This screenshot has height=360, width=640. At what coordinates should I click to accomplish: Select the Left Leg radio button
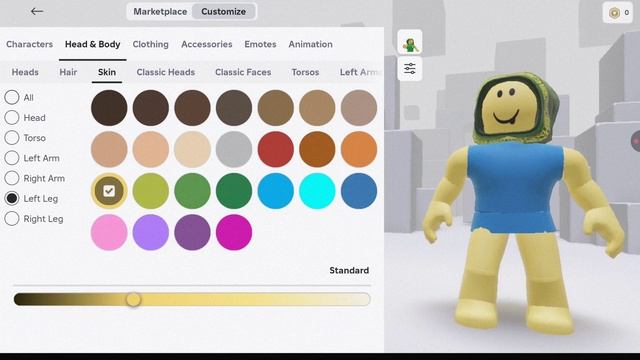pyautogui.click(x=12, y=198)
